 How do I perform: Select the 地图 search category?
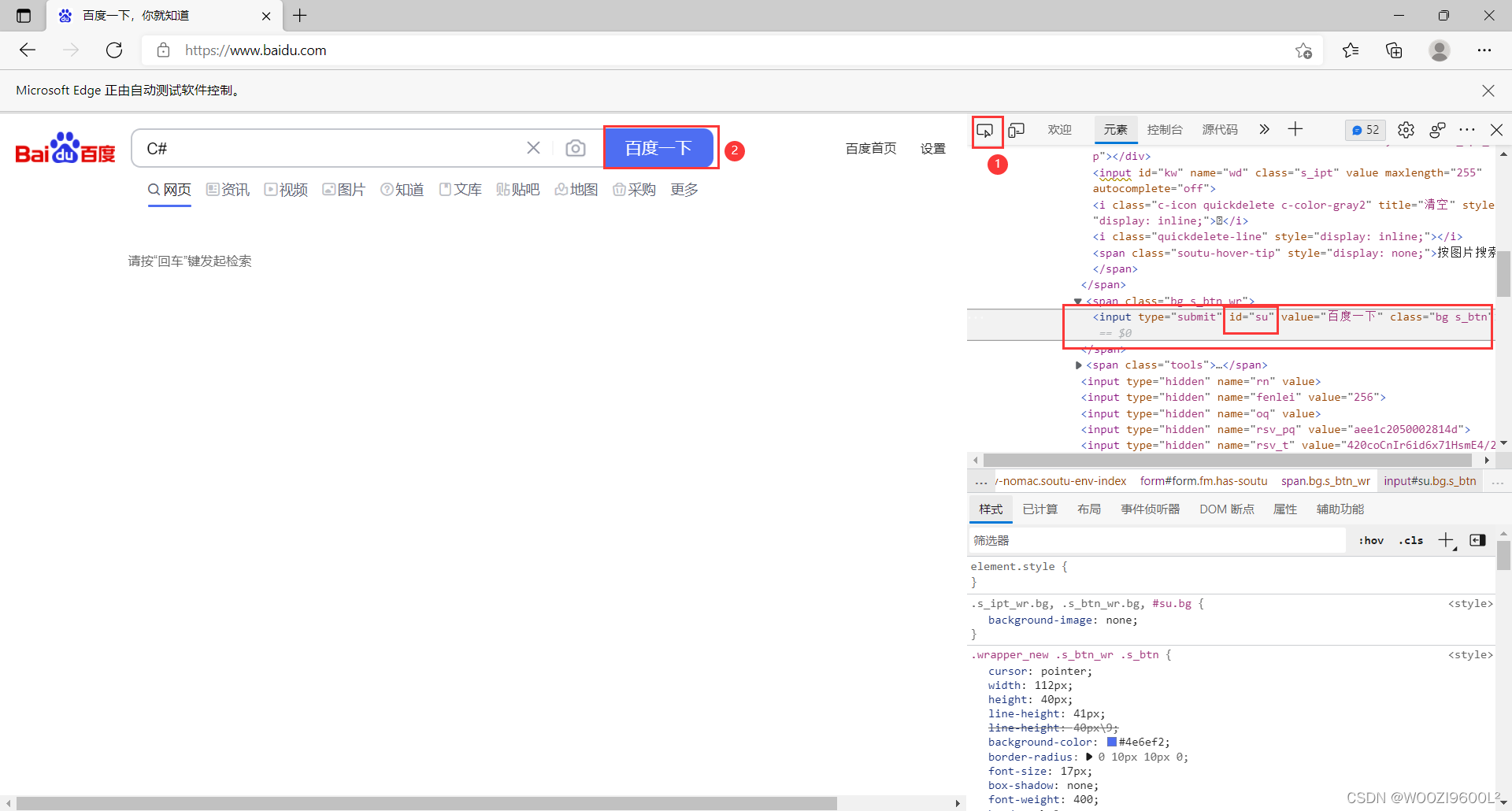click(x=576, y=190)
